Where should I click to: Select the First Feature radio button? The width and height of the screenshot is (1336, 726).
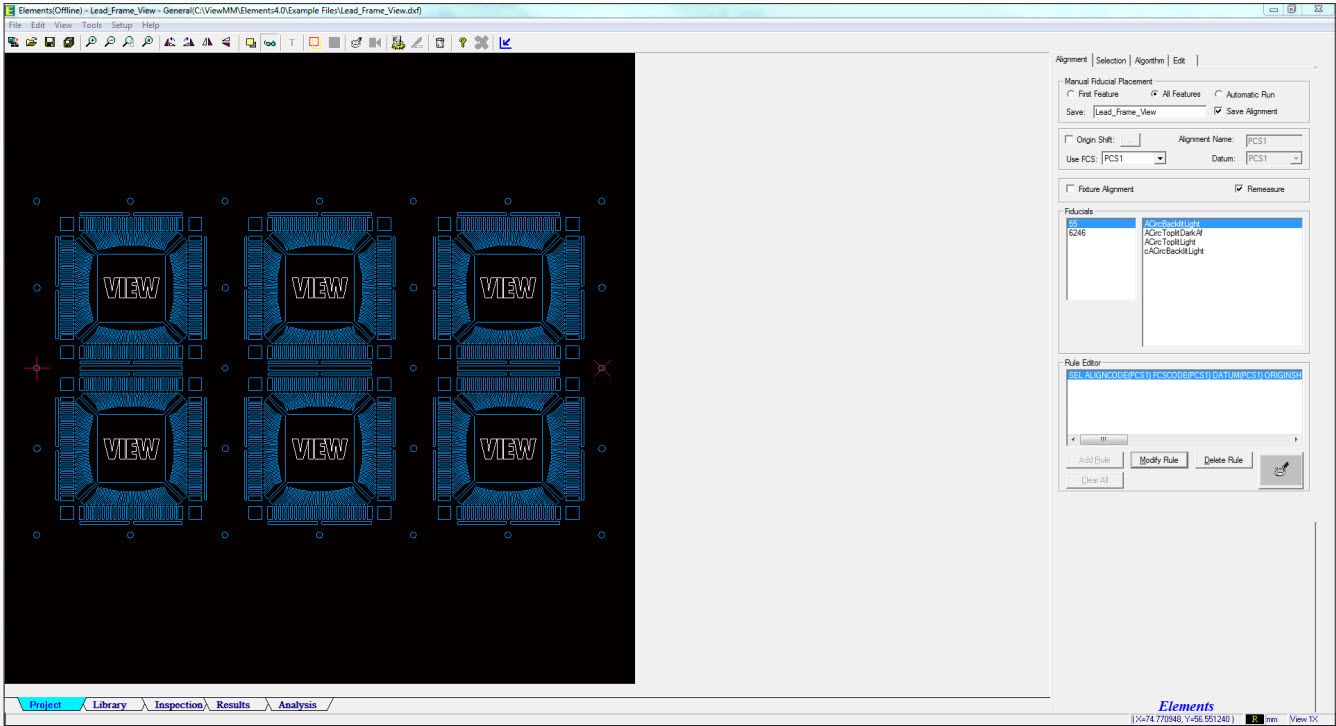click(x=1071, y=94)
